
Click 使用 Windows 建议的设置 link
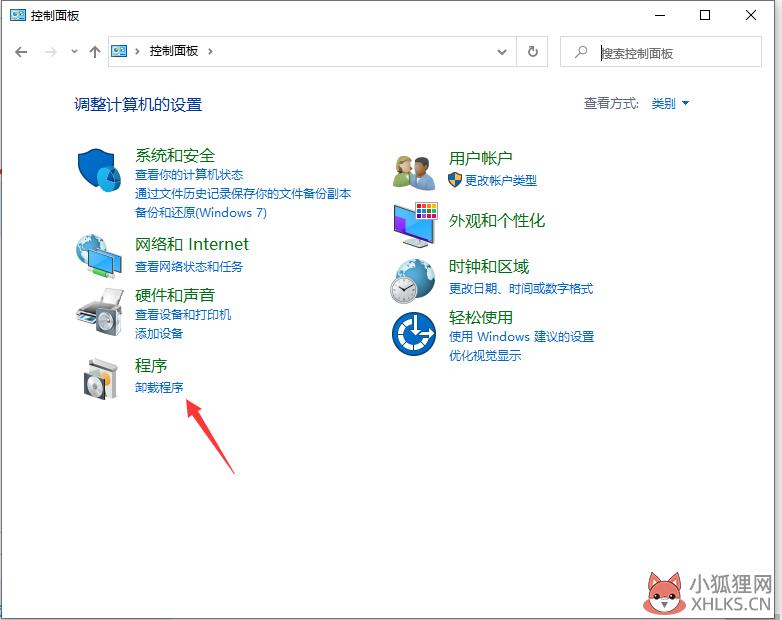(521, 337)
